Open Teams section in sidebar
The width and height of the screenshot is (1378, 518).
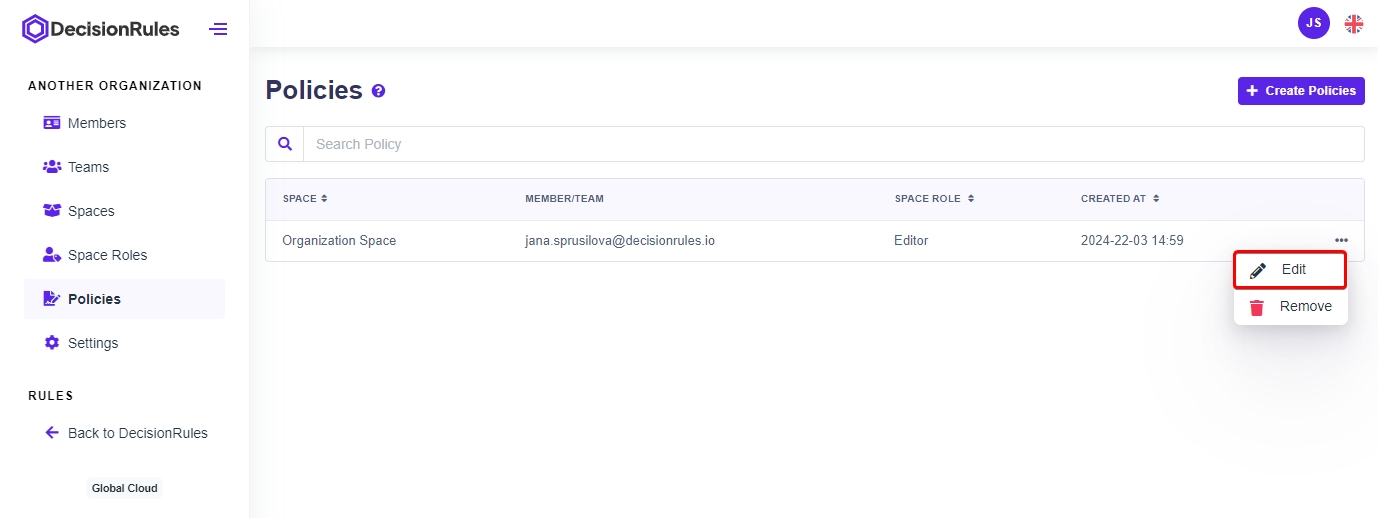click(88, 167)
